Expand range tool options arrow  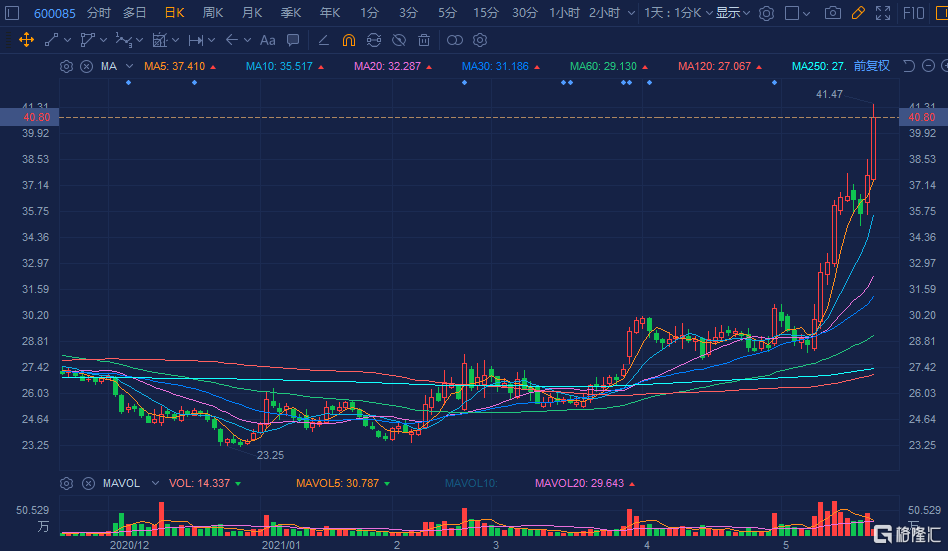211,40
